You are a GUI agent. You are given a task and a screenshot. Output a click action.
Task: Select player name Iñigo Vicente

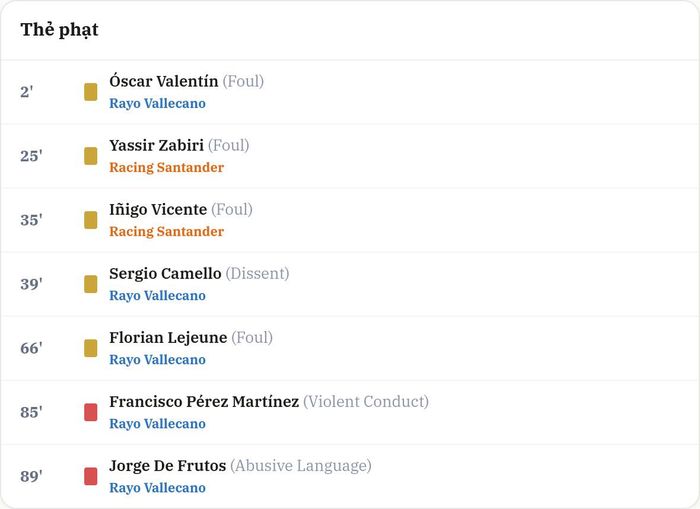pos(158,209)
